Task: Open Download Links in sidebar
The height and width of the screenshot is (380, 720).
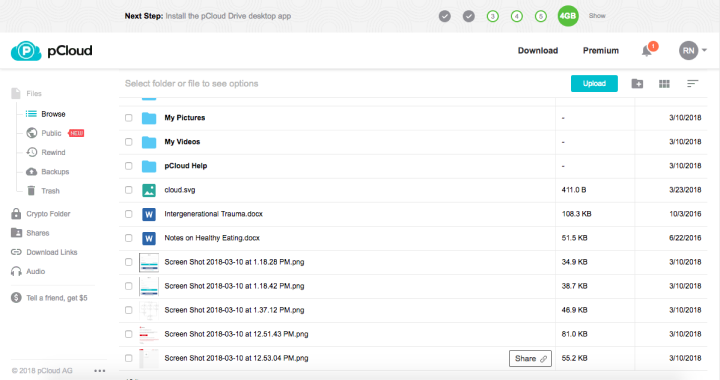Action: (x=52, y=252)
